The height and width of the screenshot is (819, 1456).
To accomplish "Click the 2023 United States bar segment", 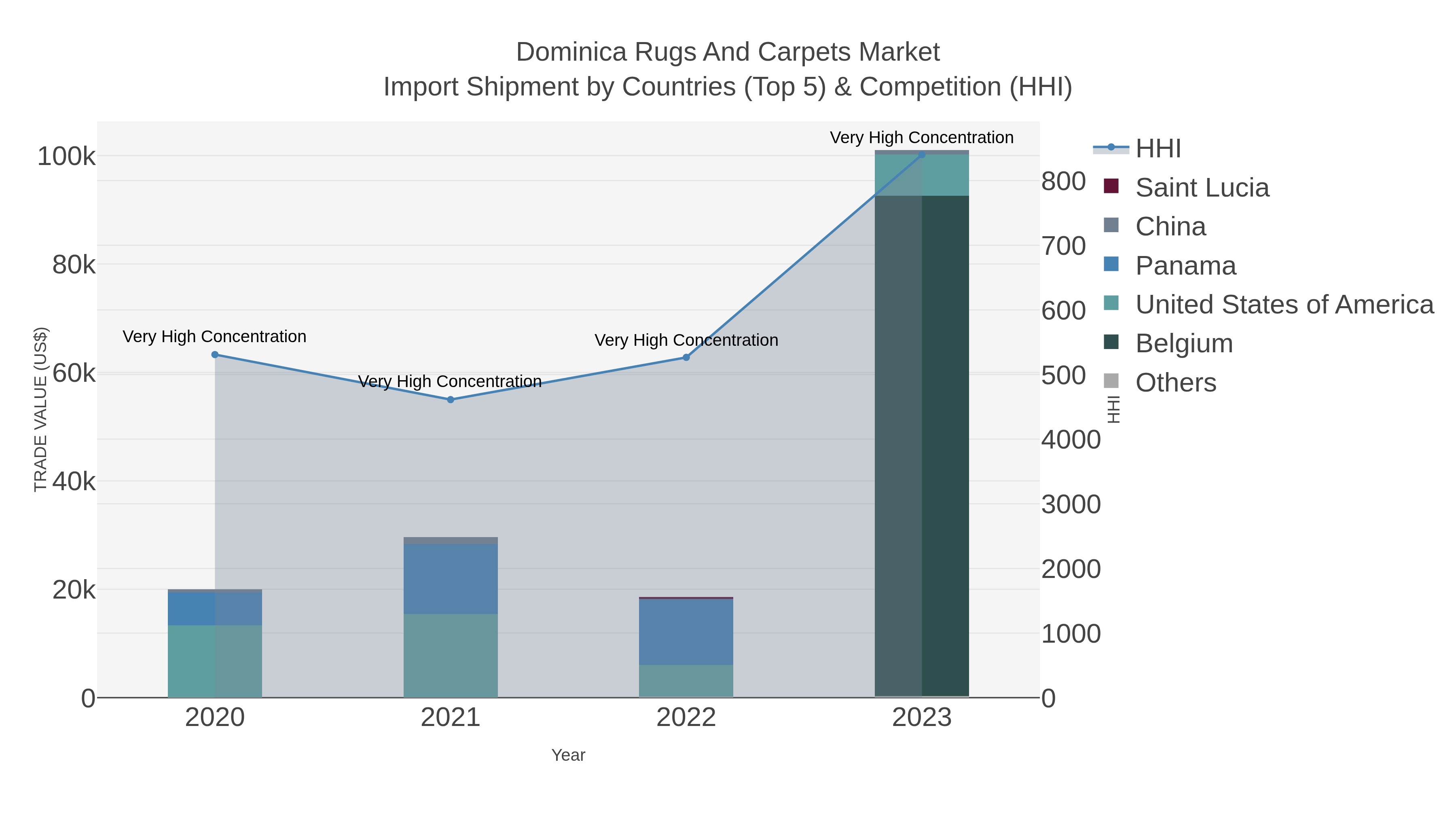I will [922, 175].
